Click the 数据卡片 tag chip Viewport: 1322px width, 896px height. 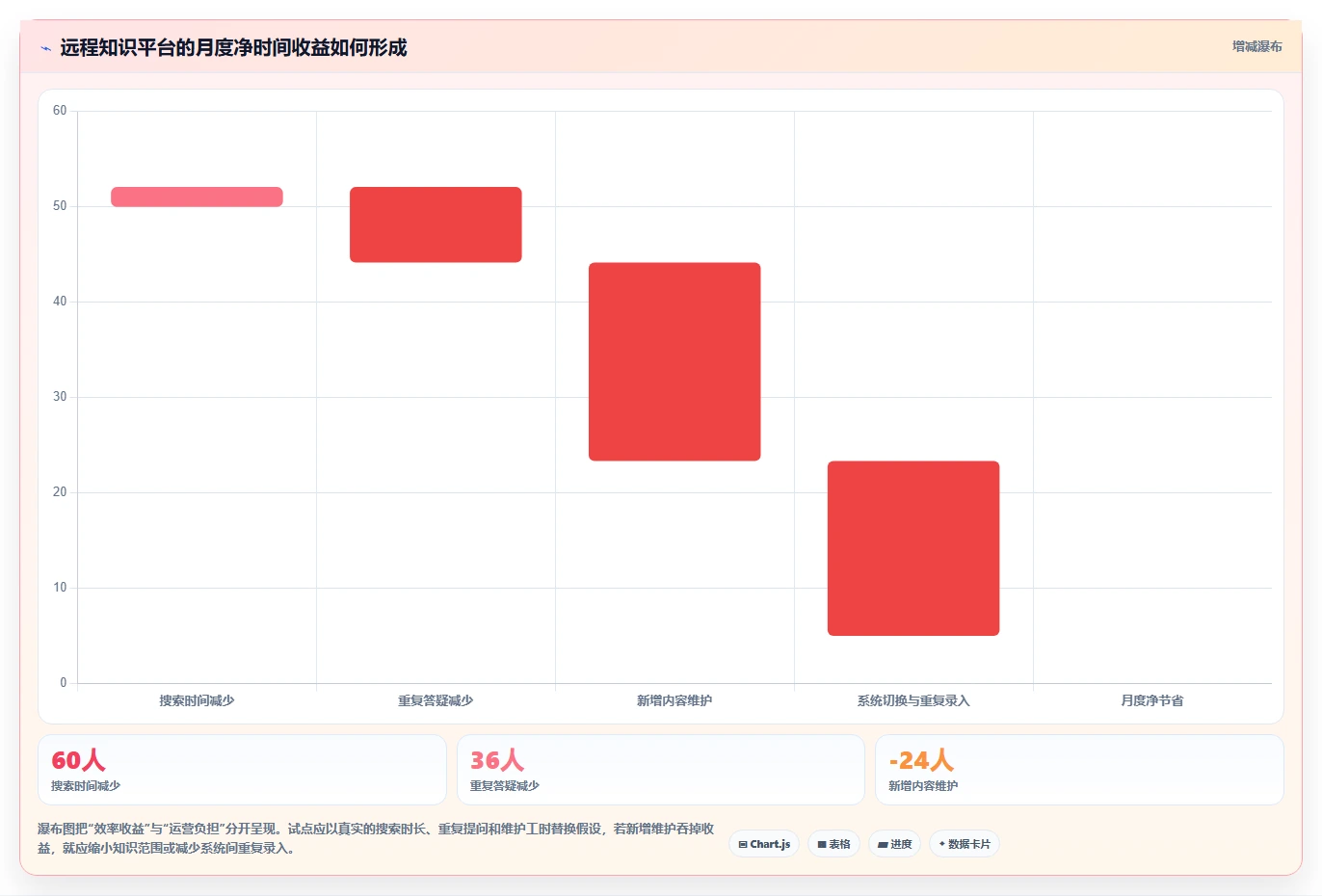coord(965,844)
